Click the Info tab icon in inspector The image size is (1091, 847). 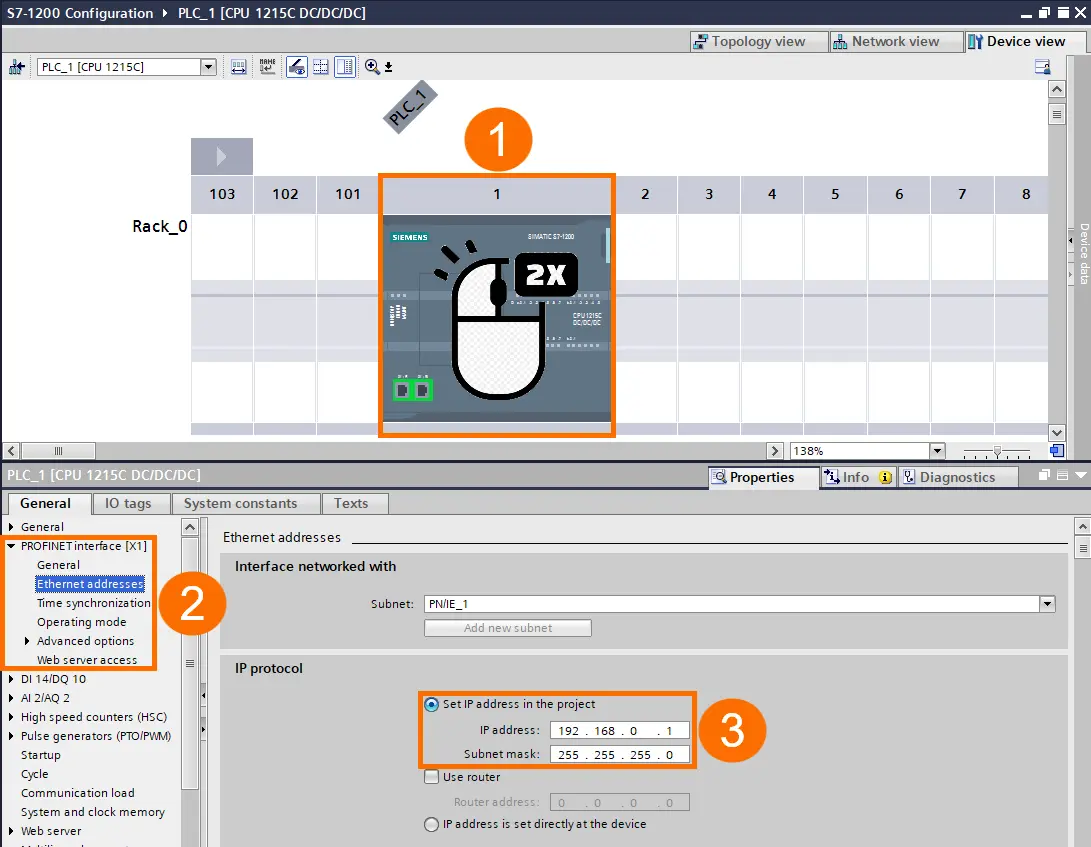(x=831, y=477)
